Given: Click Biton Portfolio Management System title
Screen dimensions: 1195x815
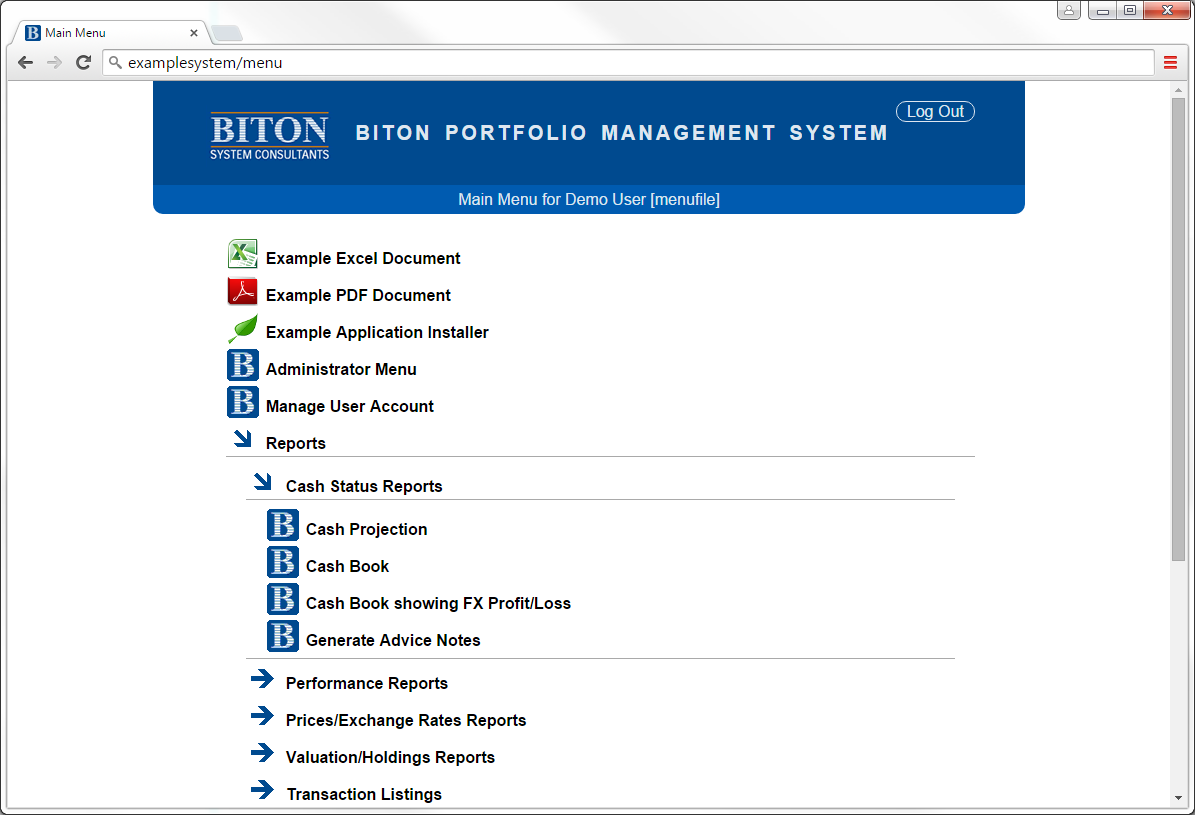Looking at the screenshot, I should coord(622,133).
